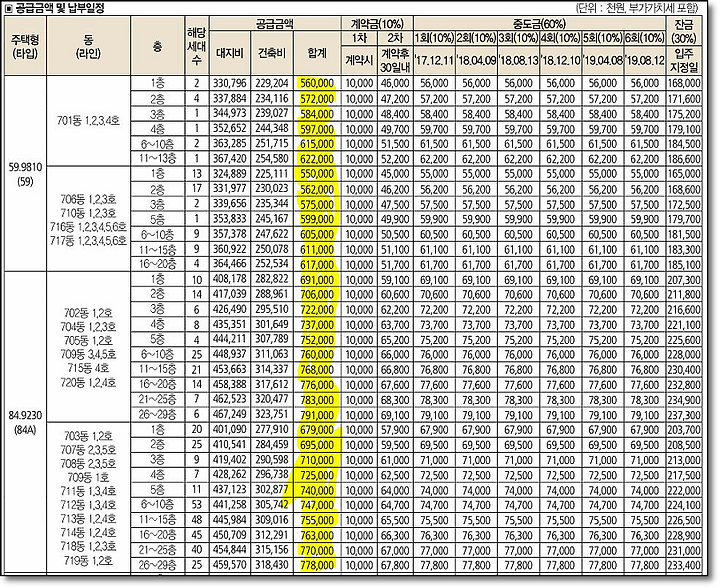Click balance amount '168,000'
This screenshot has width=720, height=588.
[x=684, y=84]
